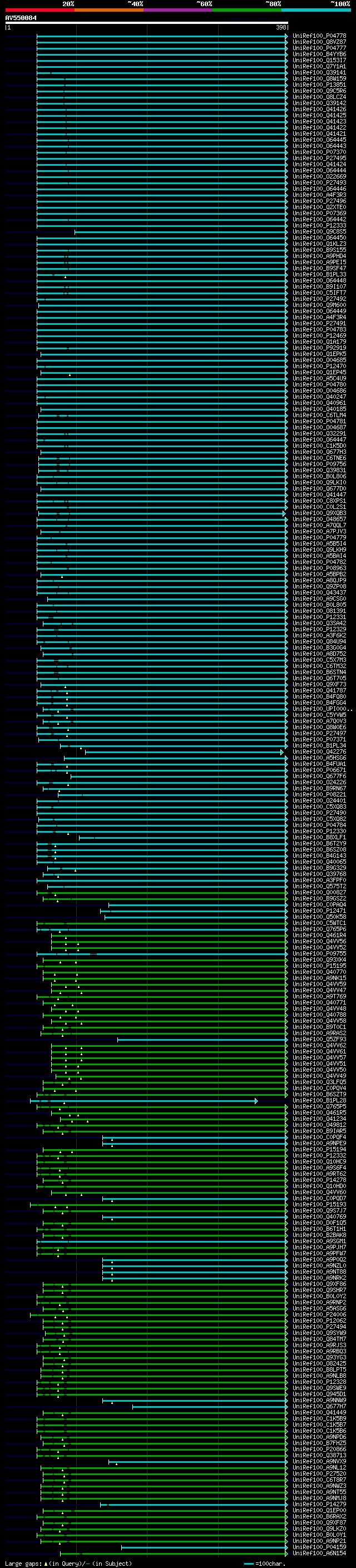
Task: Click the cyan alignment bar for UniRef100_P14279
Action: [x=195, y=1504]
